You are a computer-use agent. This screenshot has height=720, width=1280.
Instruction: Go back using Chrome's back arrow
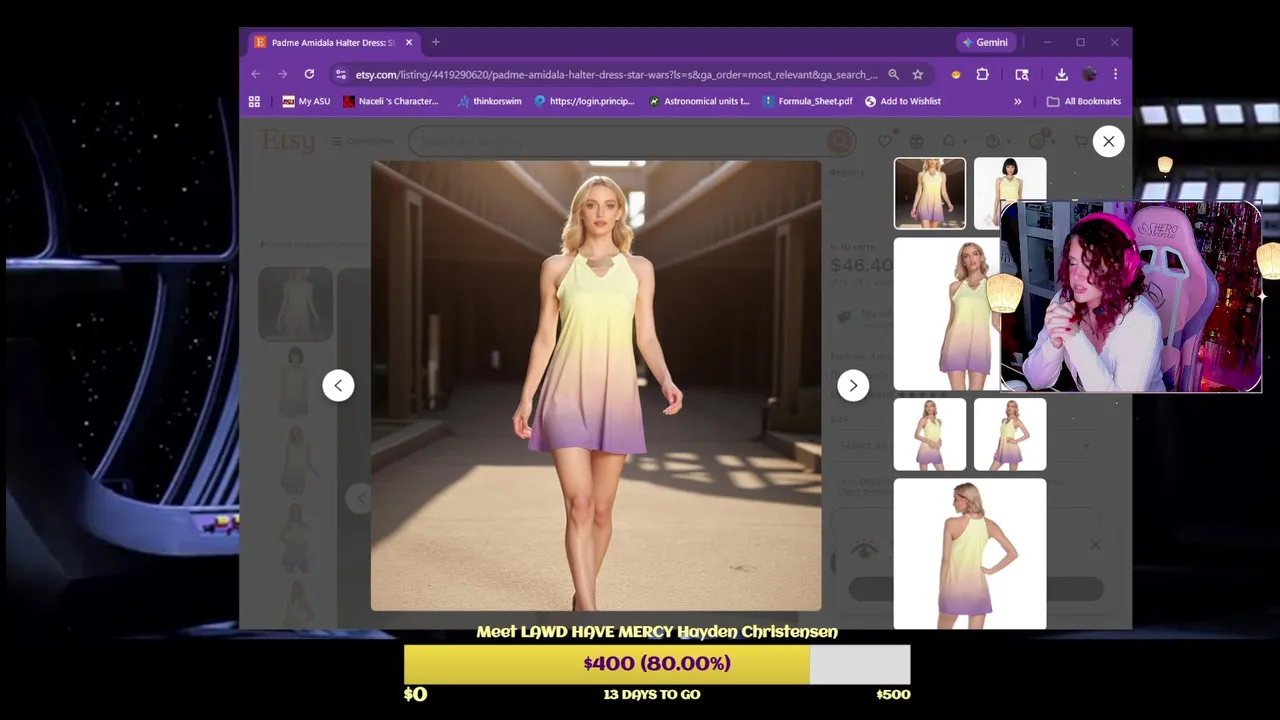pos(256,74)
